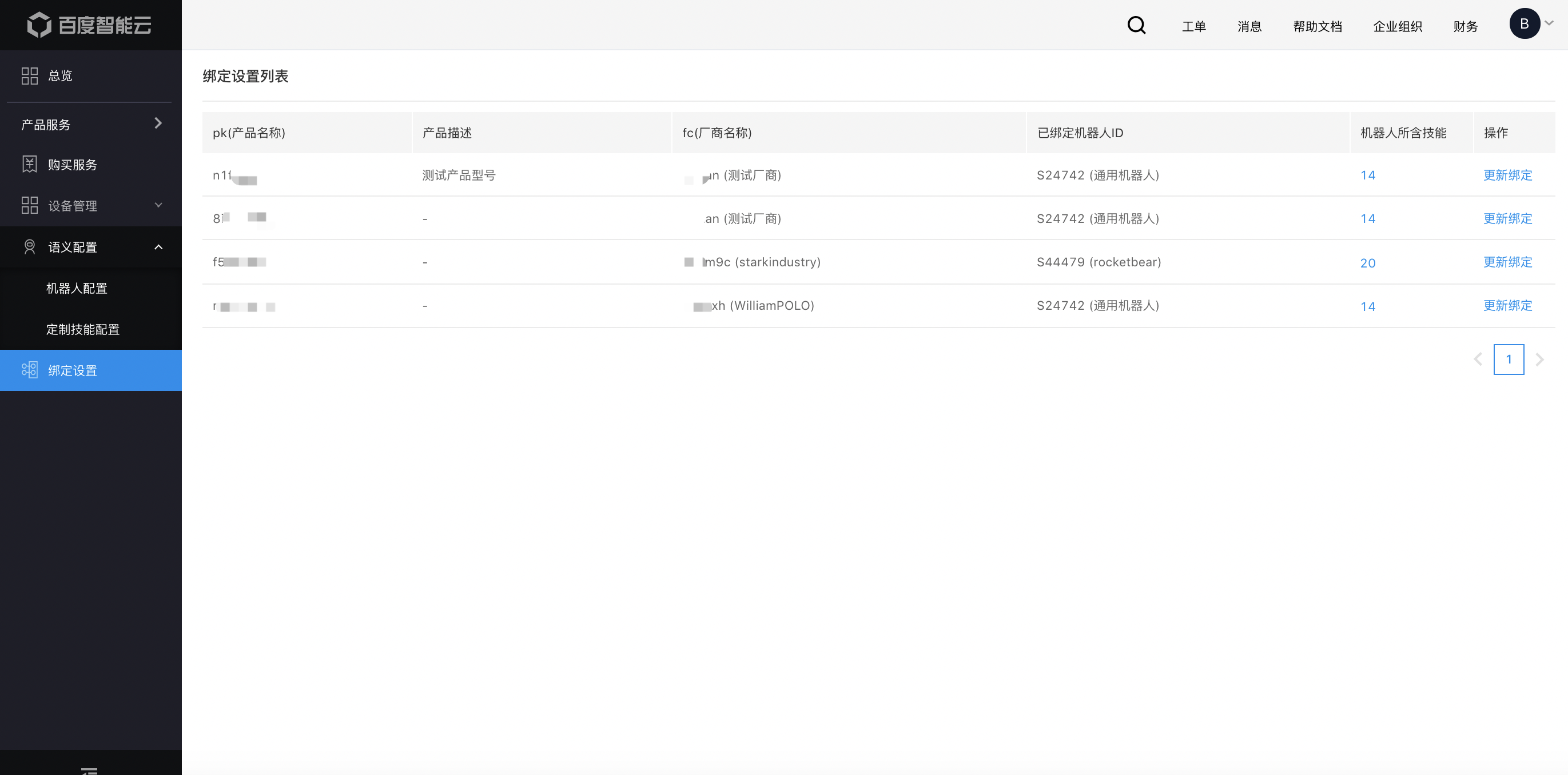Expand the 产品服务 arrow

coord(158,123)
